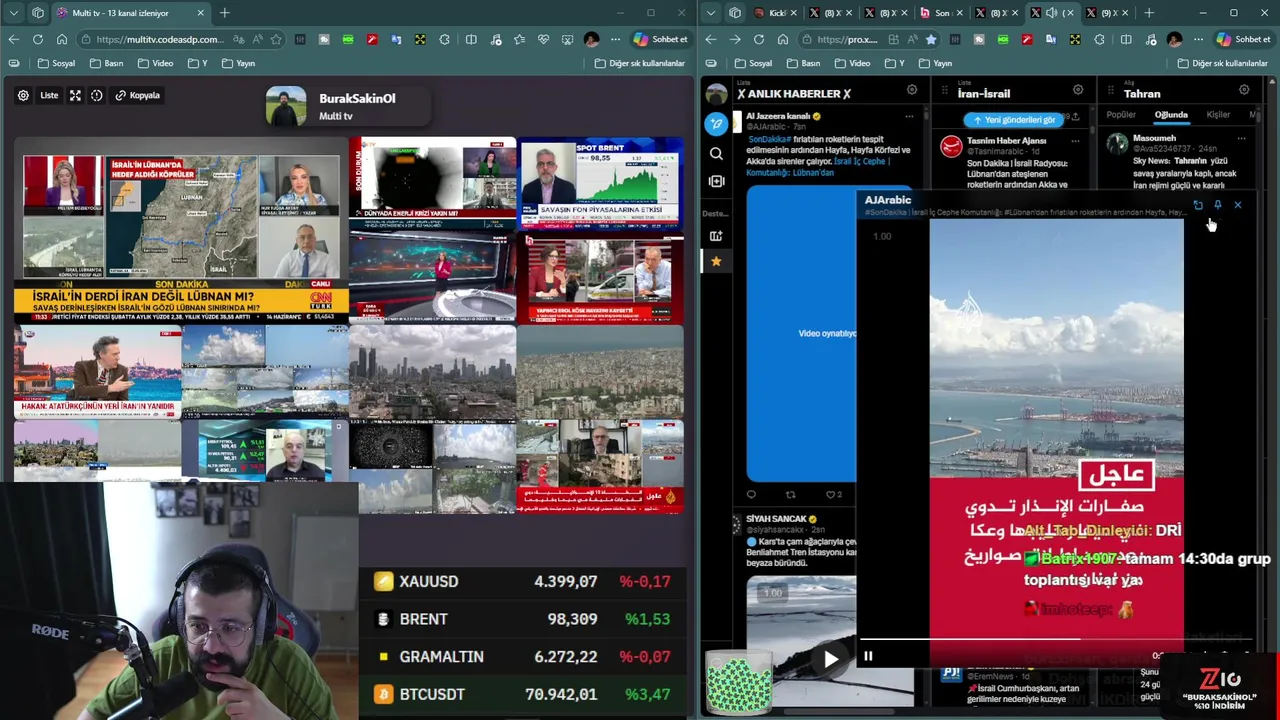This screenshot has width=1280, height=720.
Task: Open the Al Jazeera Arabic channel thumbnail
Action: coord(600,467)
